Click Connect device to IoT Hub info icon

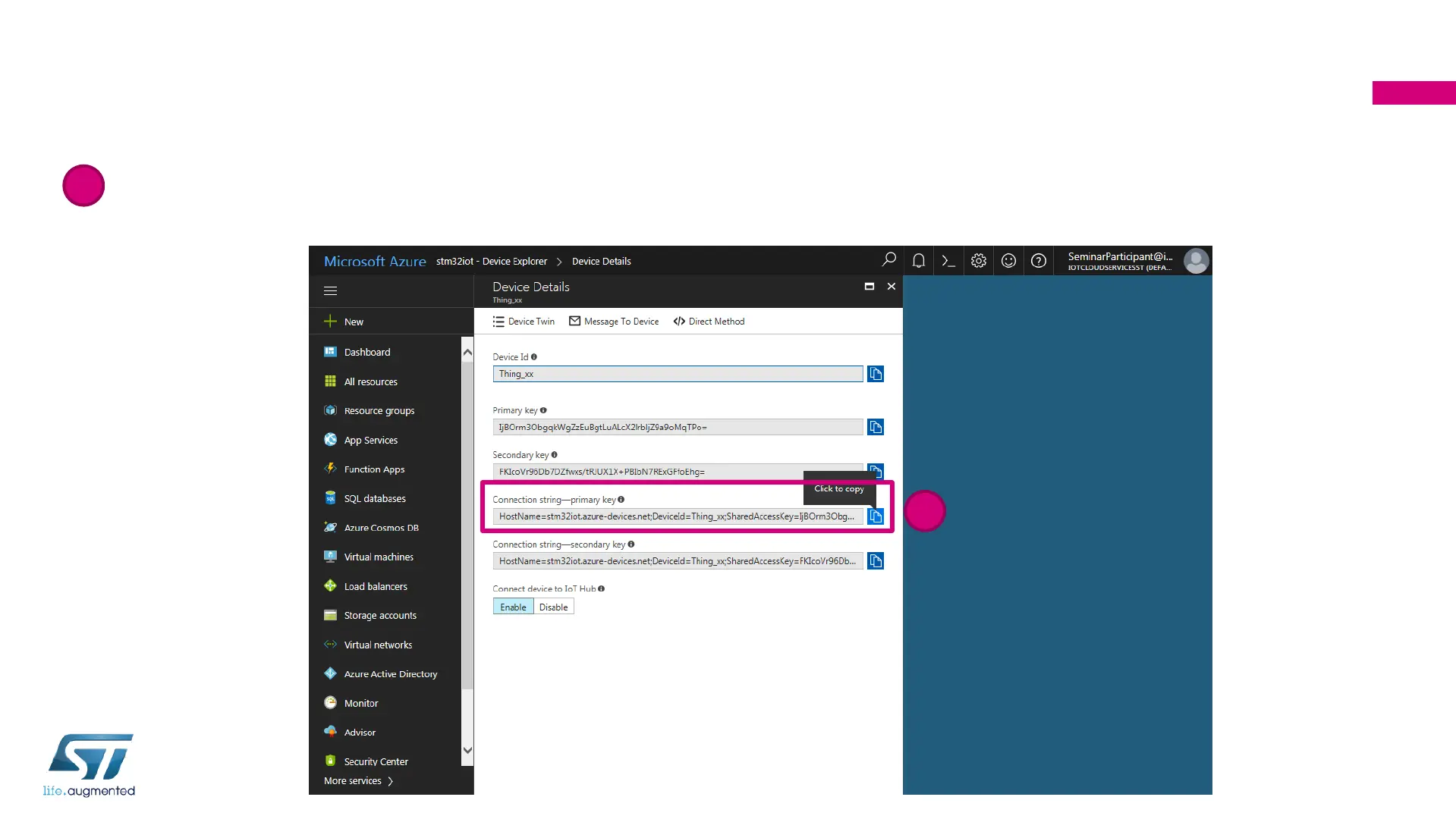point(602,588)
